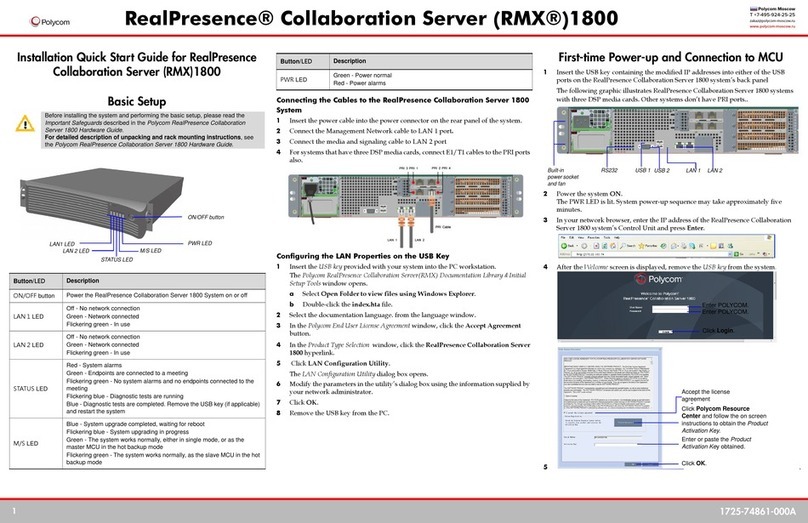Click the 'ON/OFF button' cell in the LED table
Screen dimensions: 808x523
34,296
